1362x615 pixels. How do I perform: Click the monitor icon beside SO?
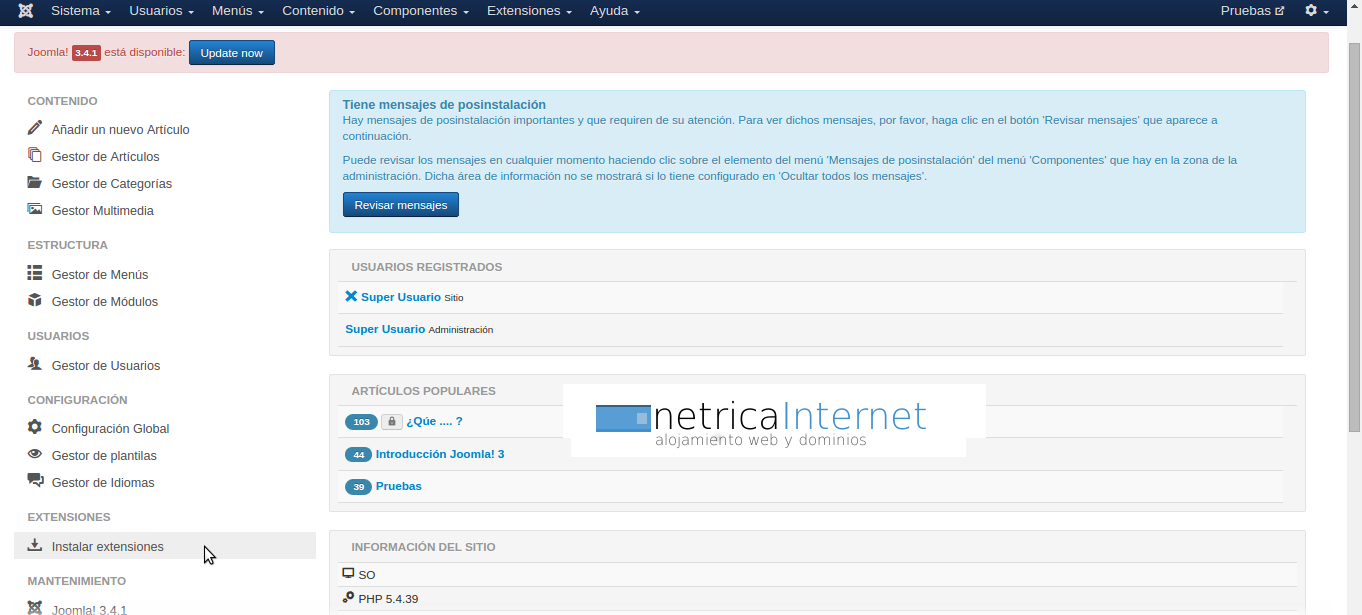click(x=348, y=573)
